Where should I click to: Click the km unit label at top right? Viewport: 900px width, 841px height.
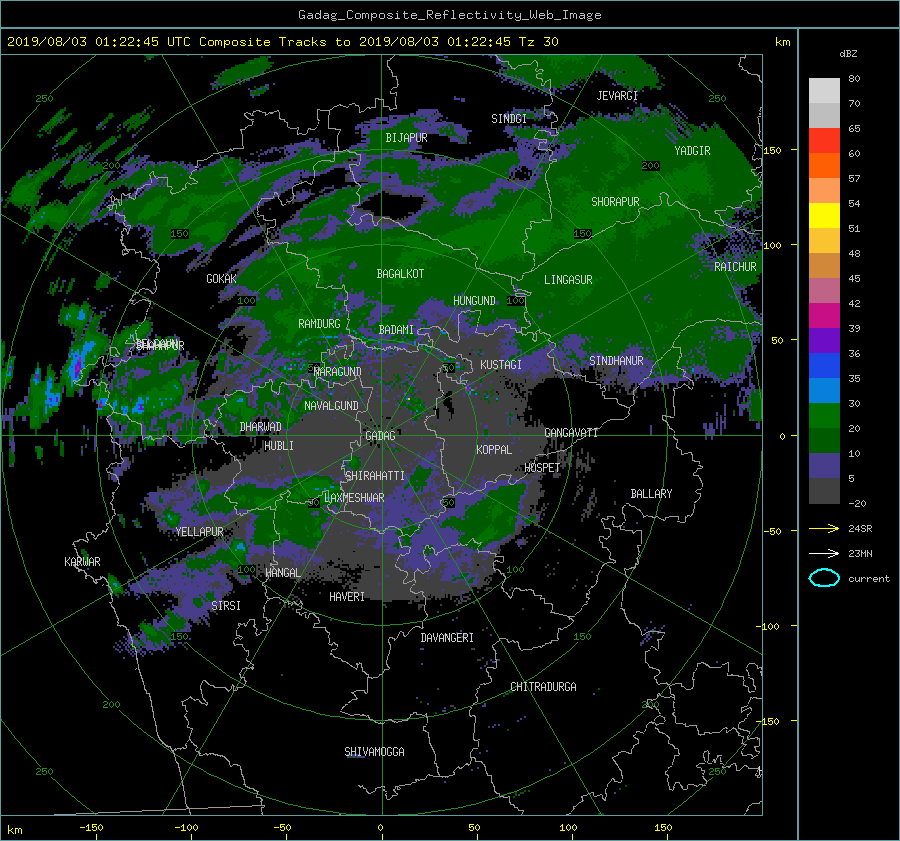point(782,42)
